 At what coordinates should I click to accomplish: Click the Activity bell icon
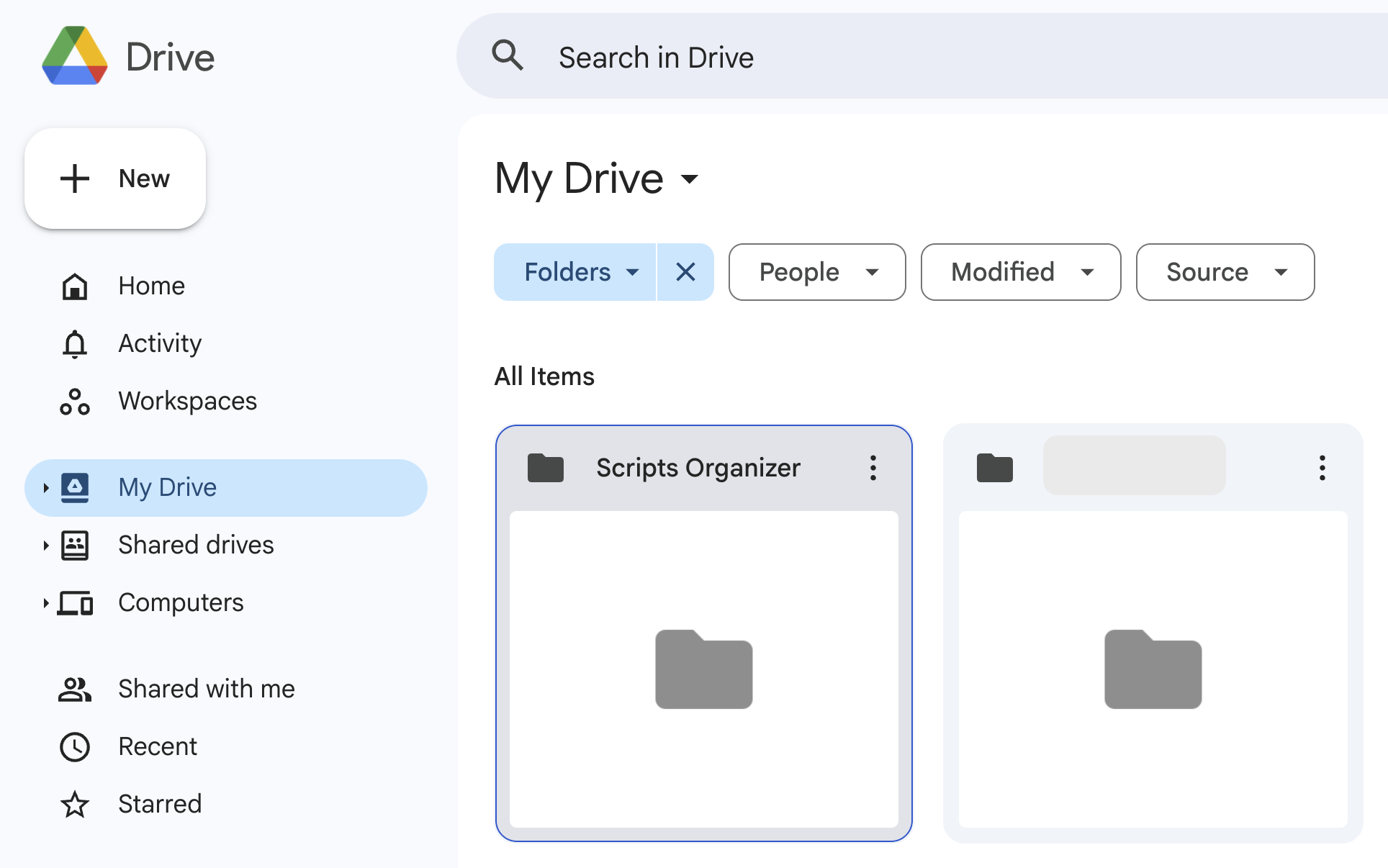point(75,344)
